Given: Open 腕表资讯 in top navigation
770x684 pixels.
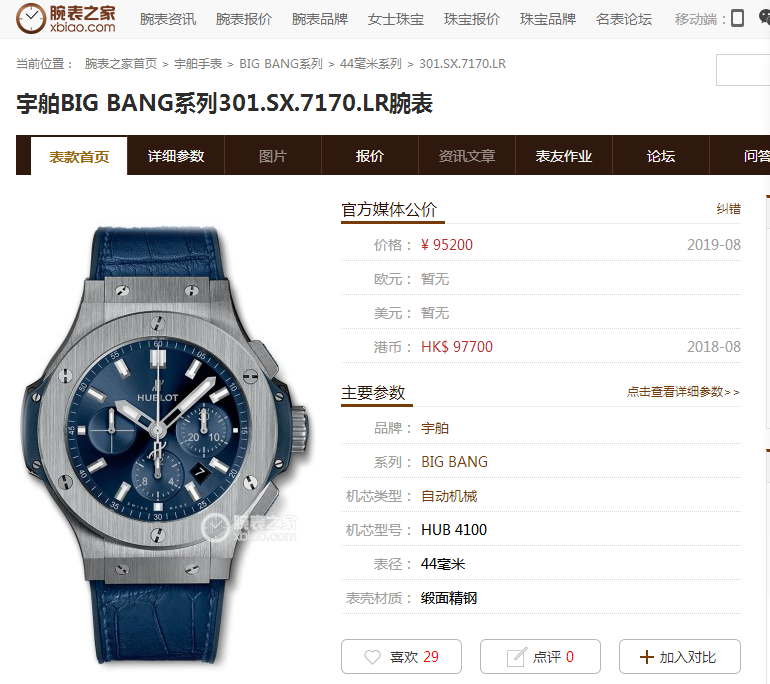Looking at the screenshot, I should [x=168, y=19].
